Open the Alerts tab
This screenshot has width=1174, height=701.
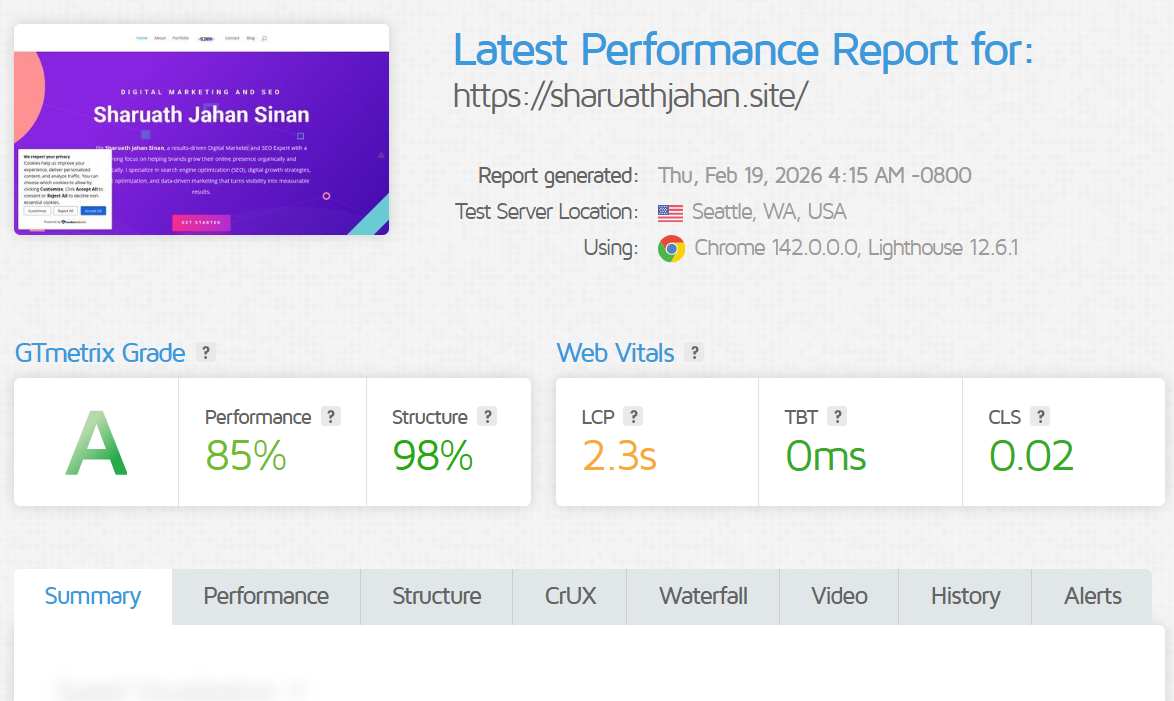coord(1092,596)
